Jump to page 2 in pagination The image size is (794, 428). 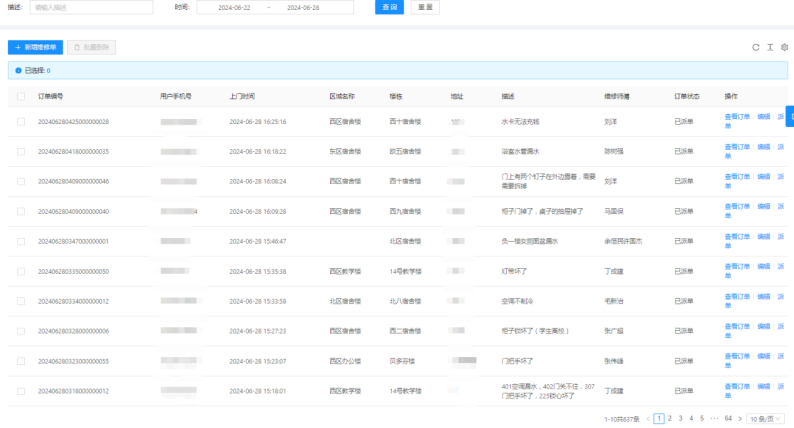pos(669,418)
